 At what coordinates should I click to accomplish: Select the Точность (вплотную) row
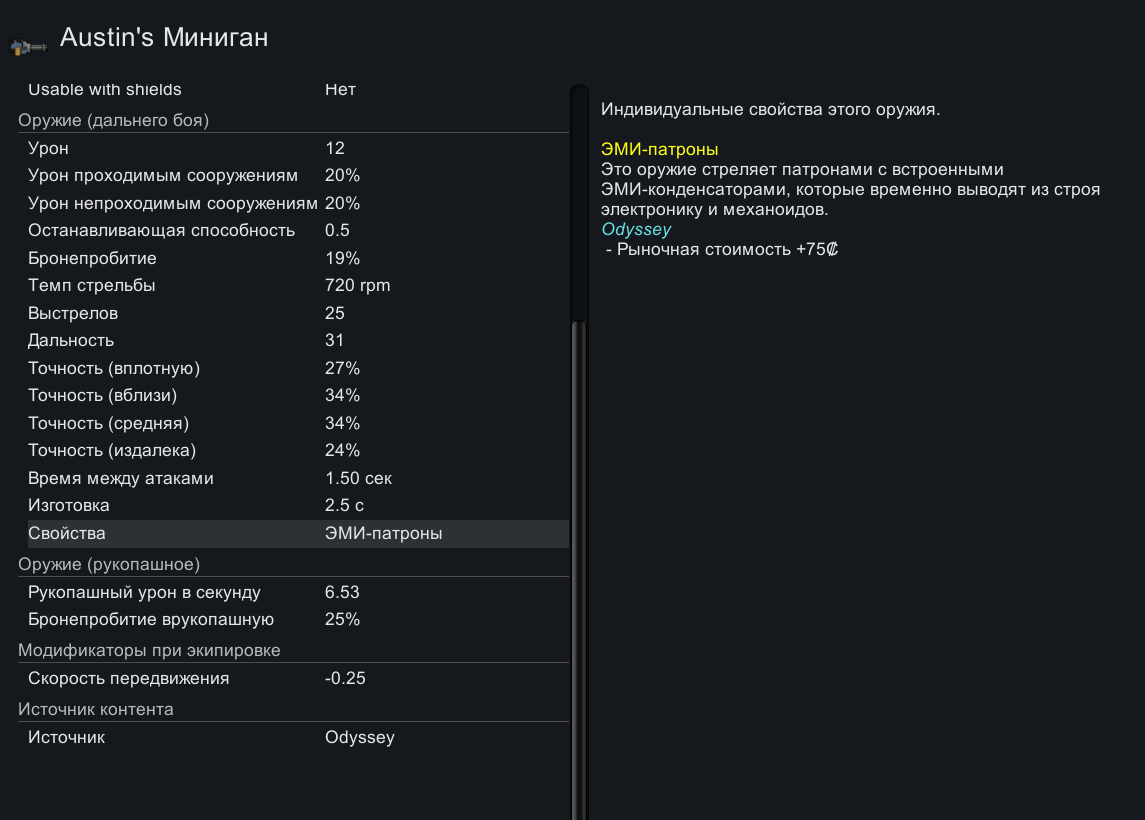click(x=290, y=368)
